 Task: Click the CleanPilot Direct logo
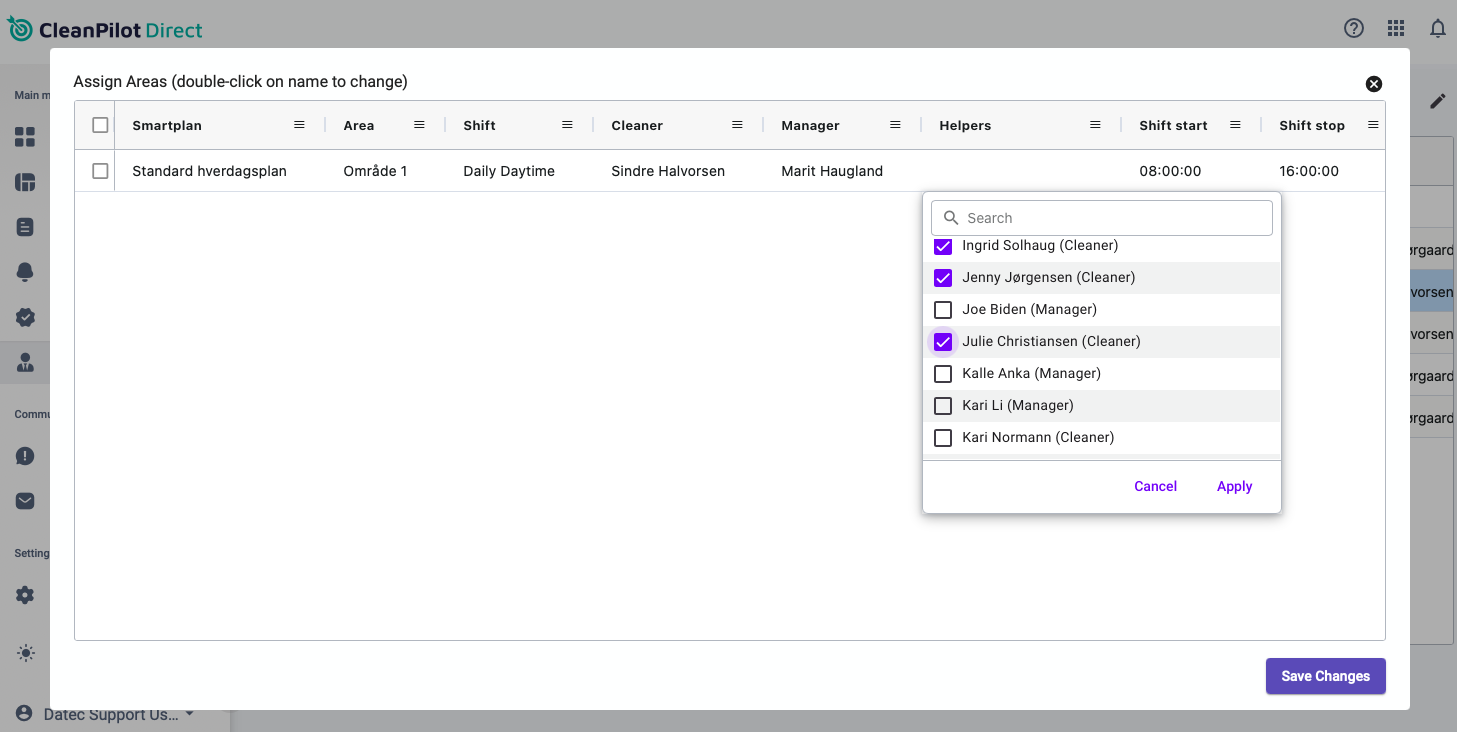click(105, 30)
